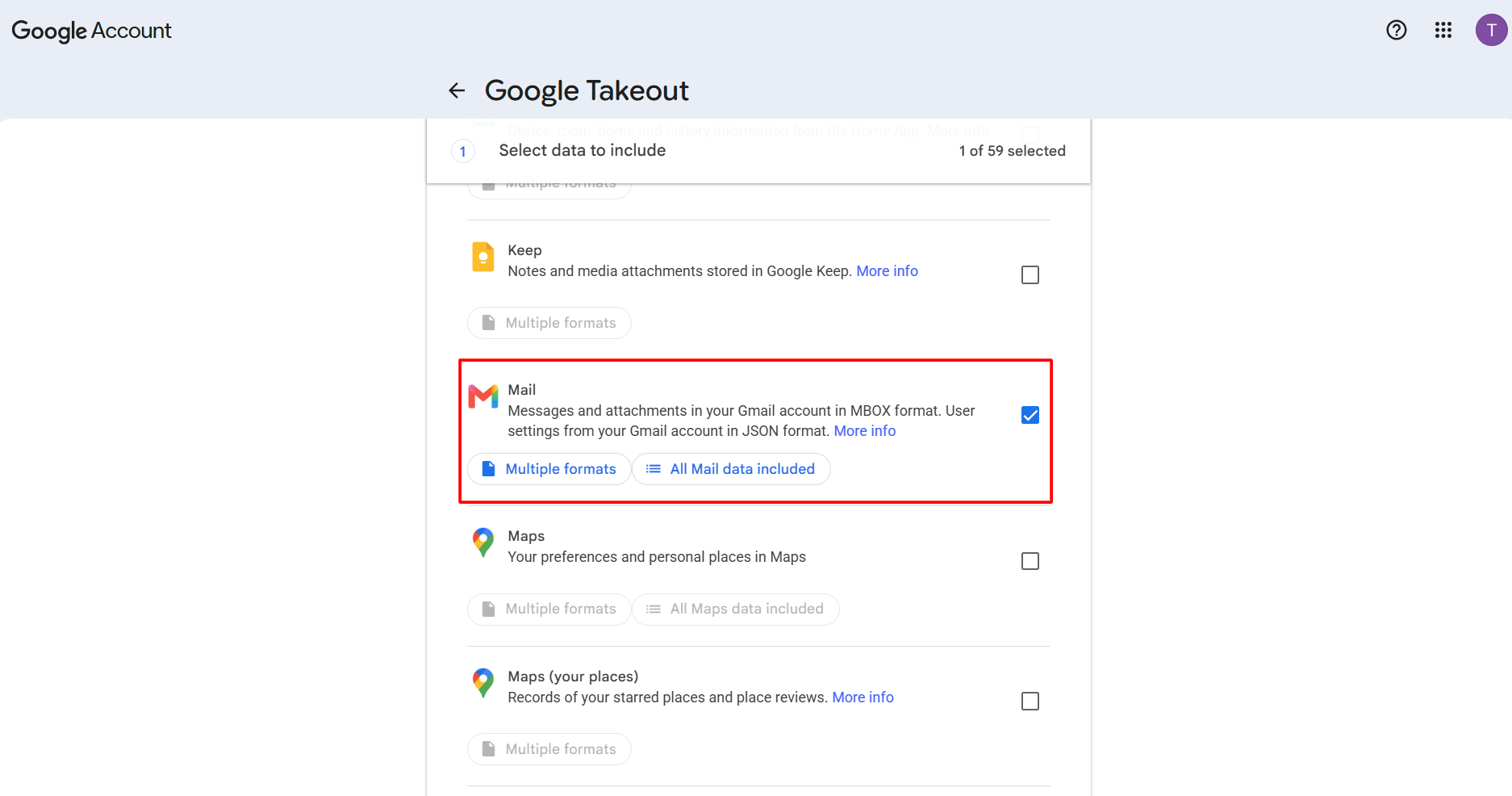Click the text 'Your preferences and personal places in Maps'
This screenshot has width=1512, height=796.
[657, 557]
